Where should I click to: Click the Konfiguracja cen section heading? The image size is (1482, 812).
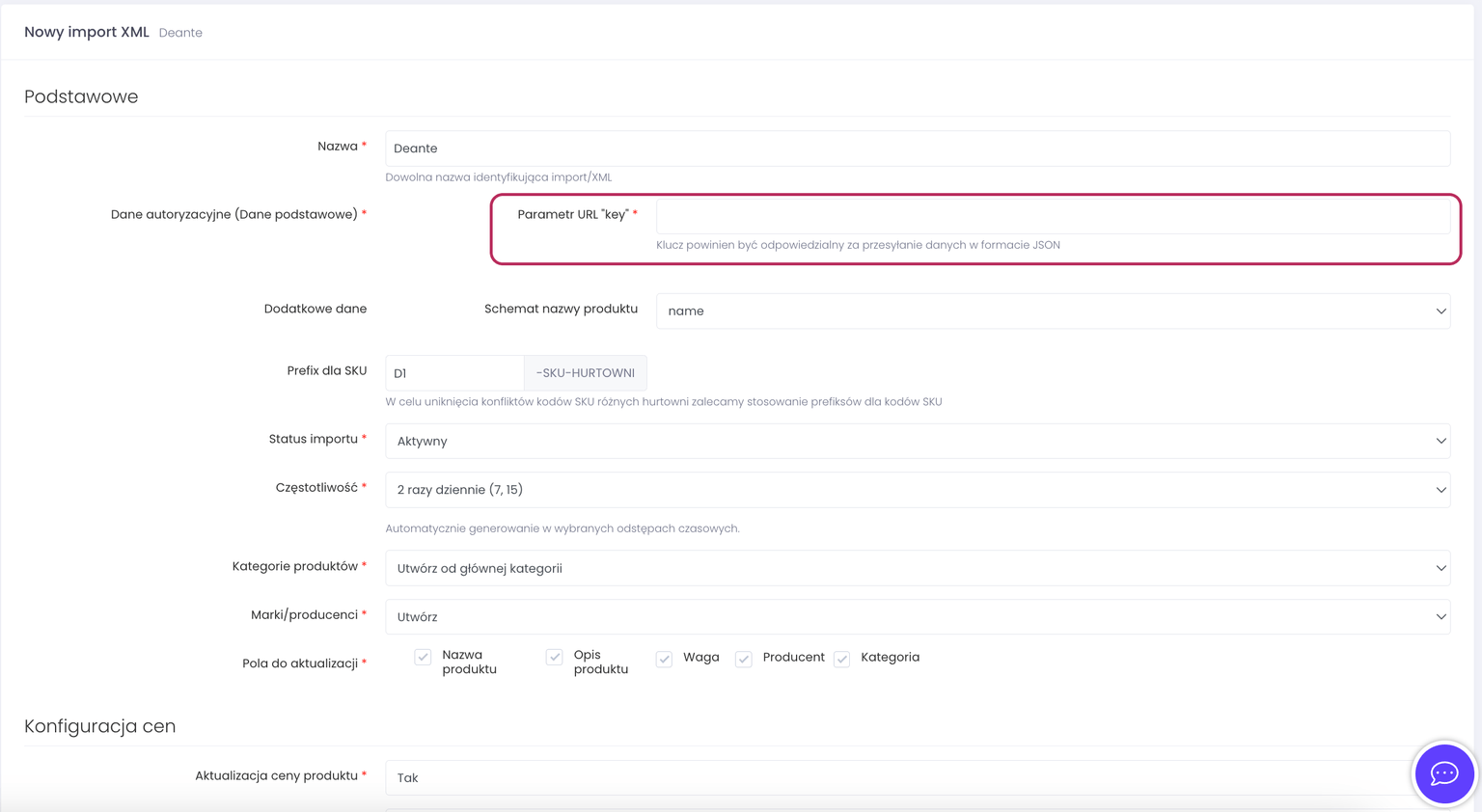click(100, 726)
